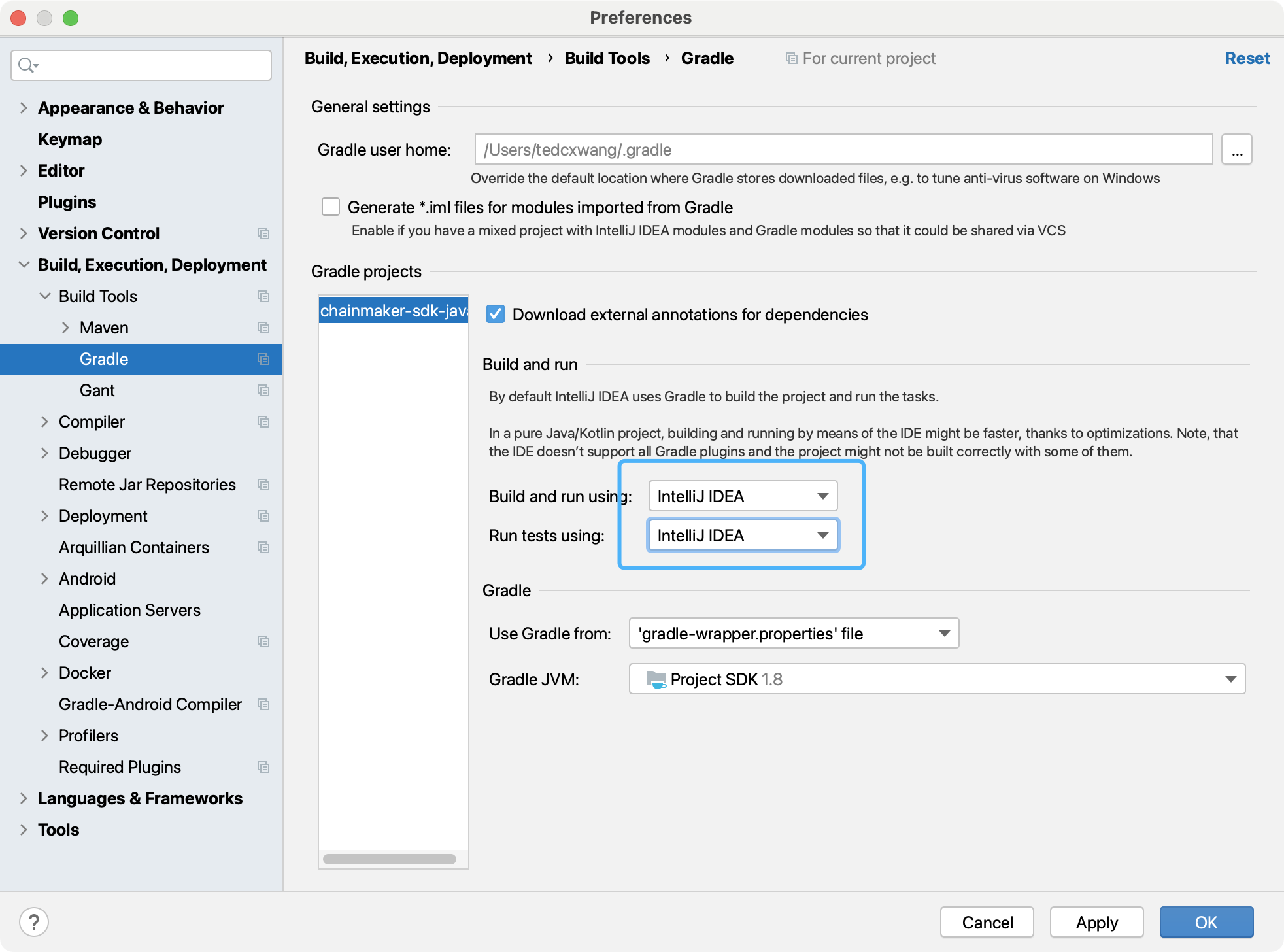
Task: Uncheck Download external annotations for dependencies
Action: click(x=496, y=314)
